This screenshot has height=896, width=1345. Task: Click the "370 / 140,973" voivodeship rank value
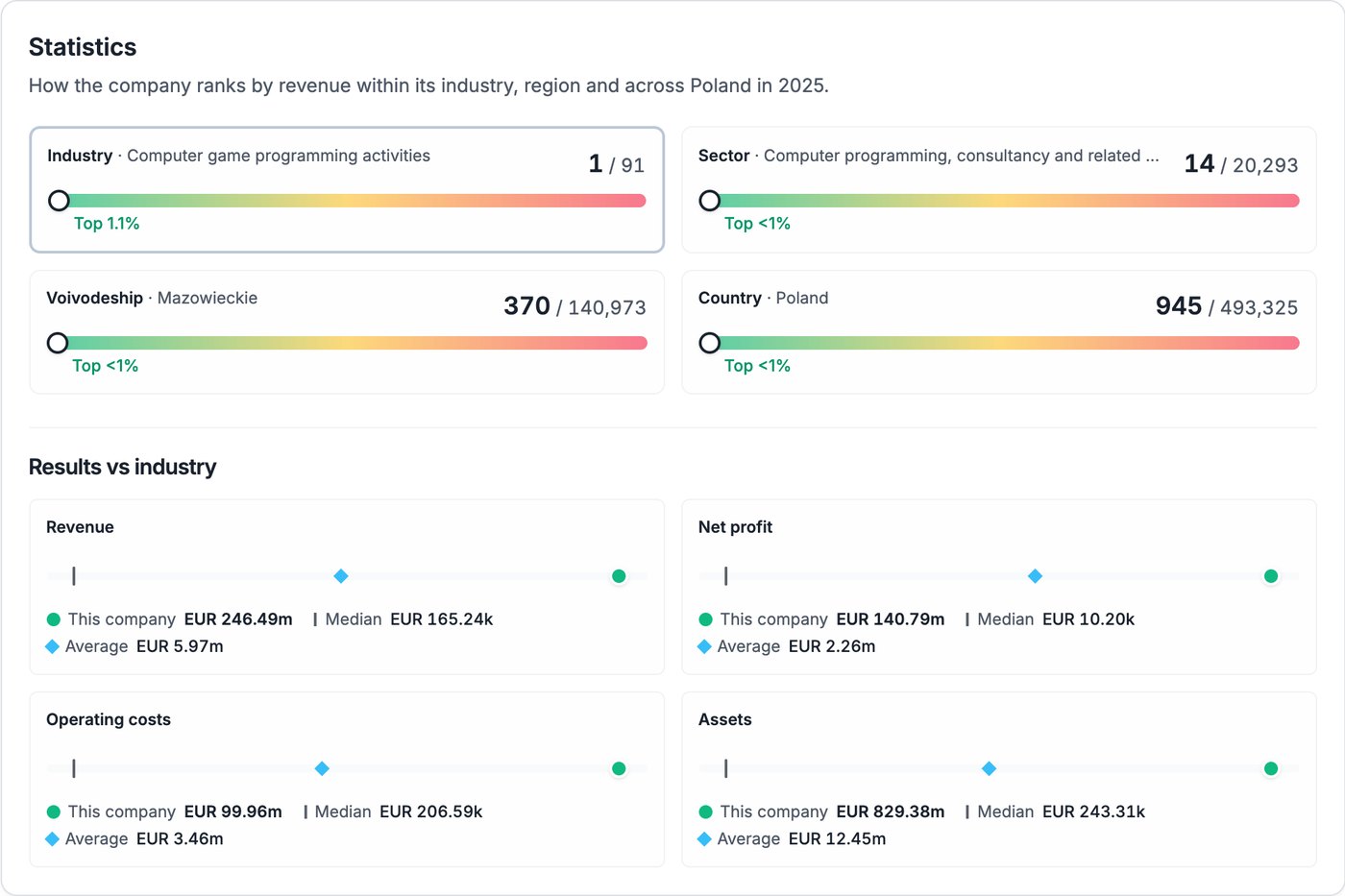575,306
